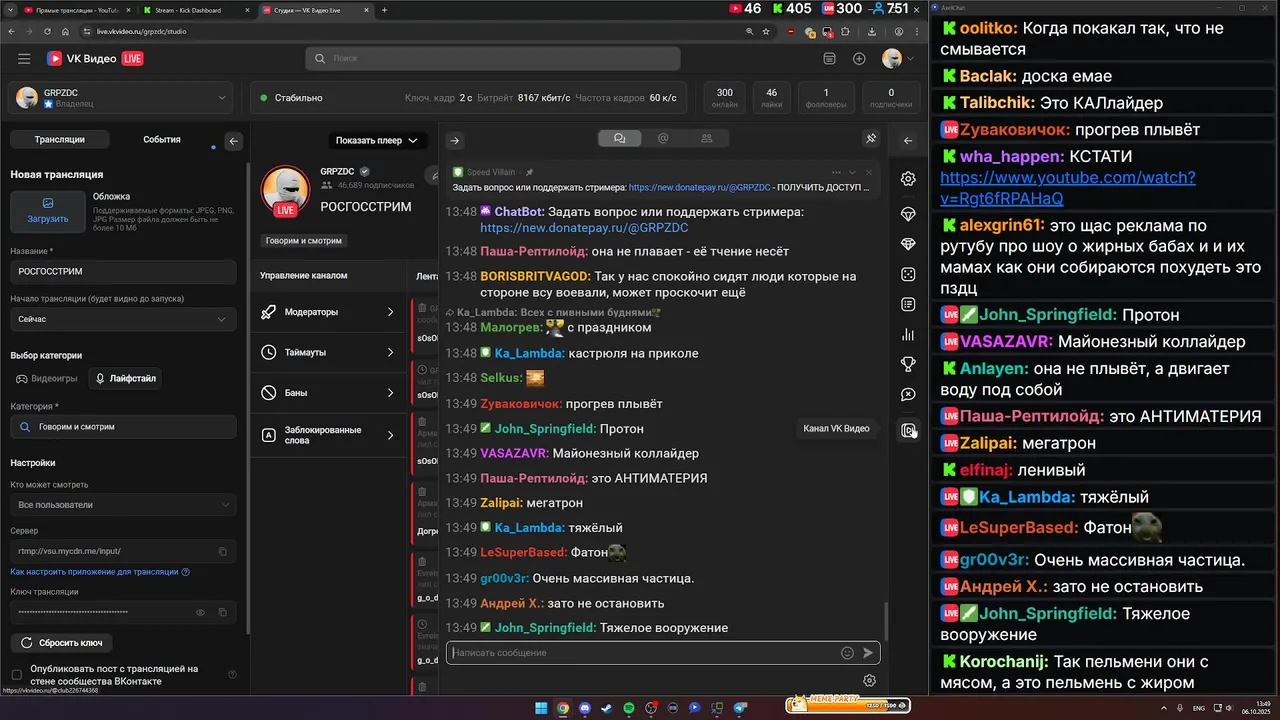This screenshot has height=720, width=1280.
Task: Open the list icon in sidebar
Action: (x=908, y=304)
